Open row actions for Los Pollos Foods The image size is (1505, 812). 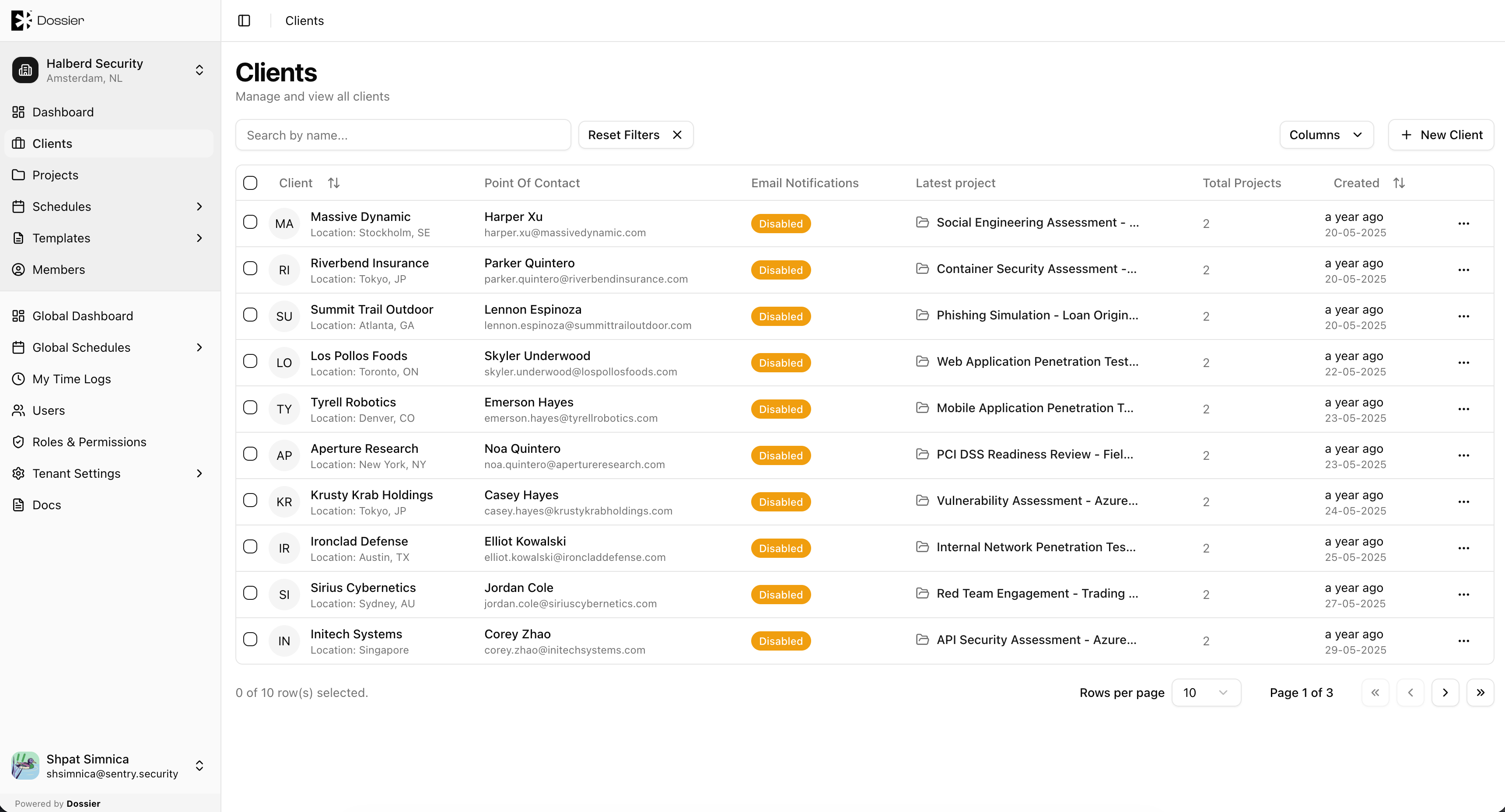tap(1463, 363)
